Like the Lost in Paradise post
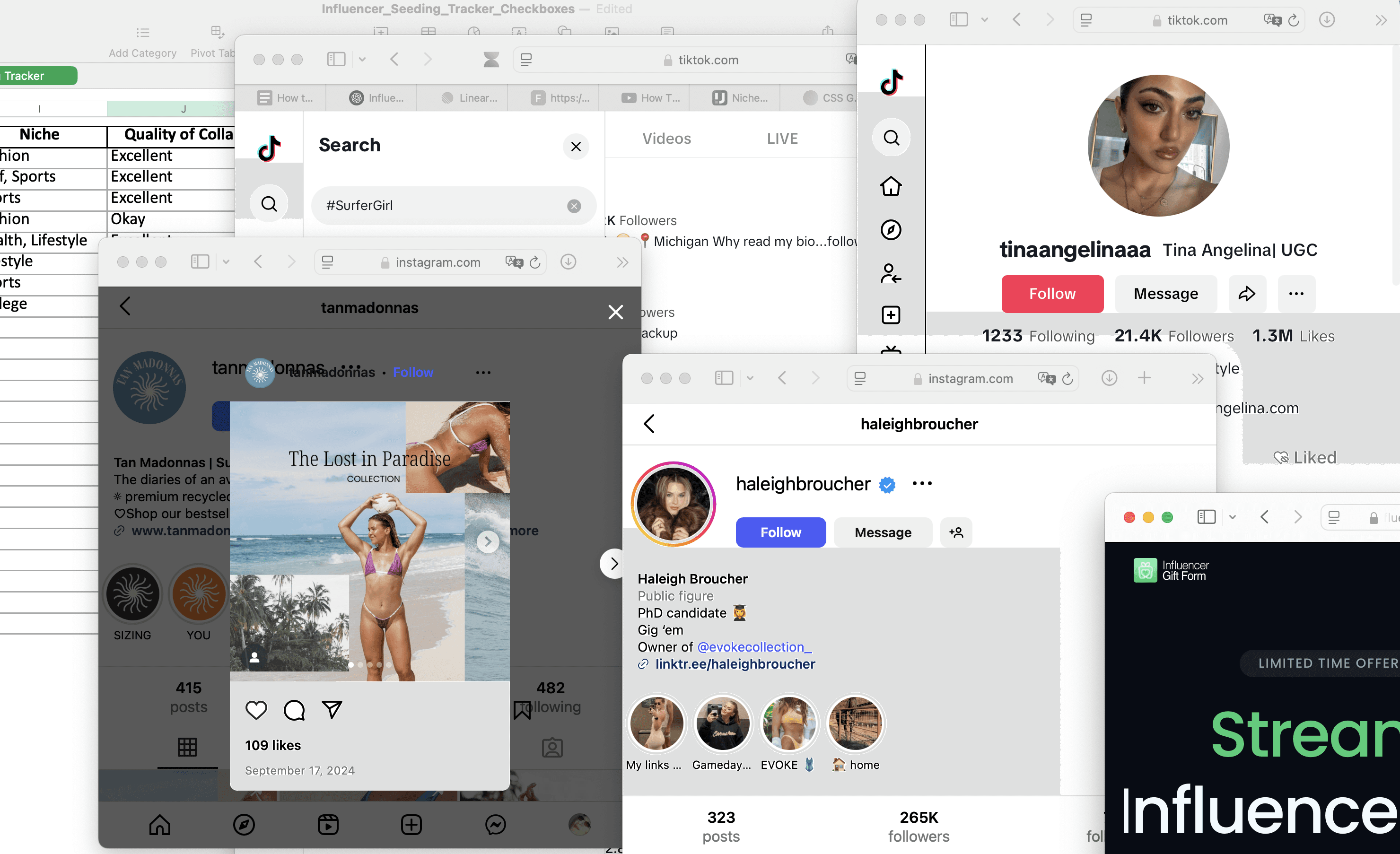 point(256,710)
